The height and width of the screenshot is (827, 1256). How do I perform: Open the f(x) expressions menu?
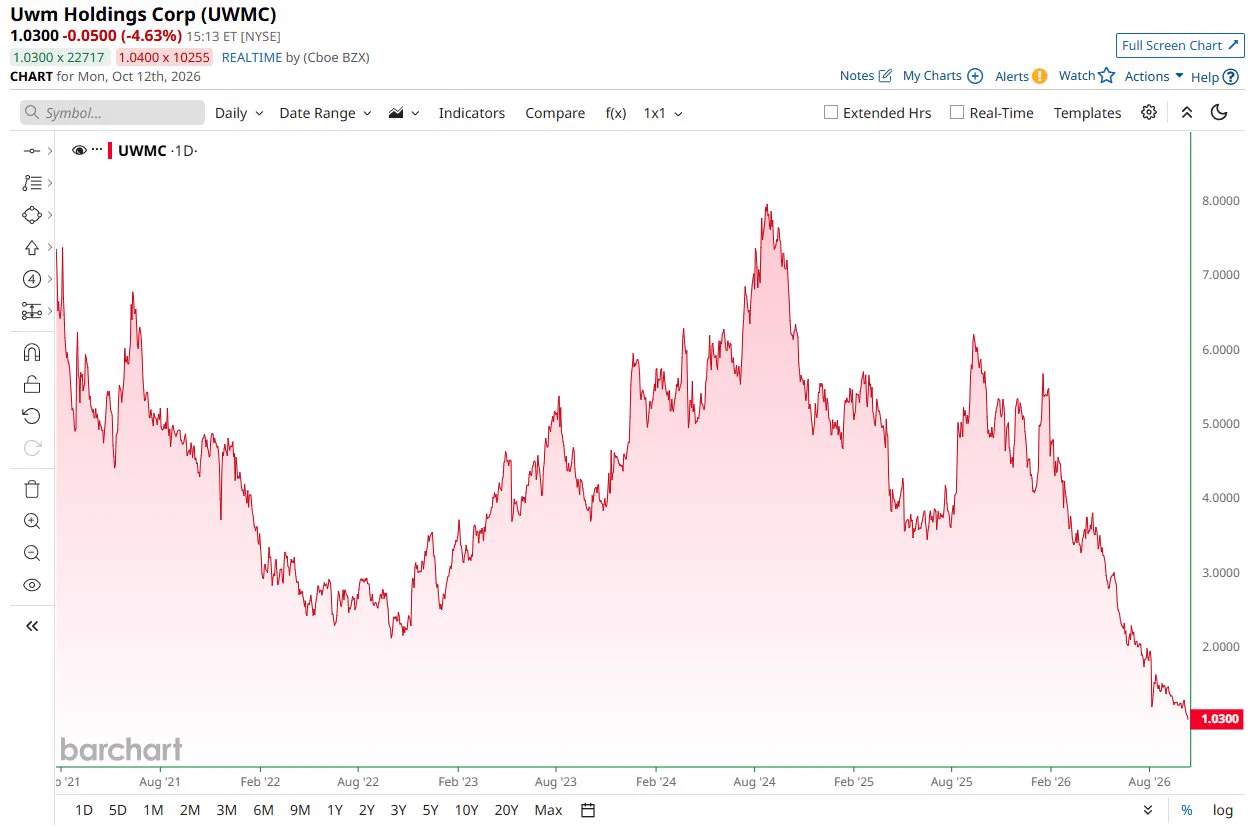pyautogui.click(x=616, y=113)
